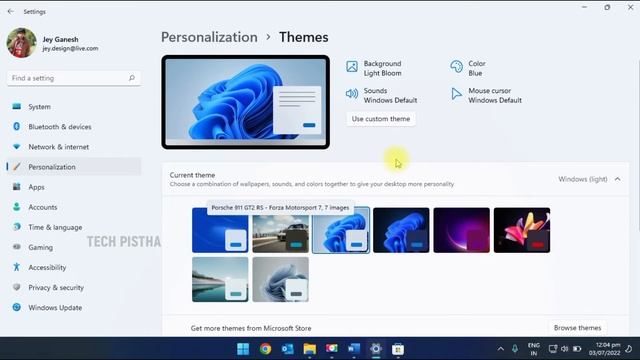Select the purple Glow theme thumbnail
The width and height of the screenshot is (640, 360).
(x=462, y=230)
